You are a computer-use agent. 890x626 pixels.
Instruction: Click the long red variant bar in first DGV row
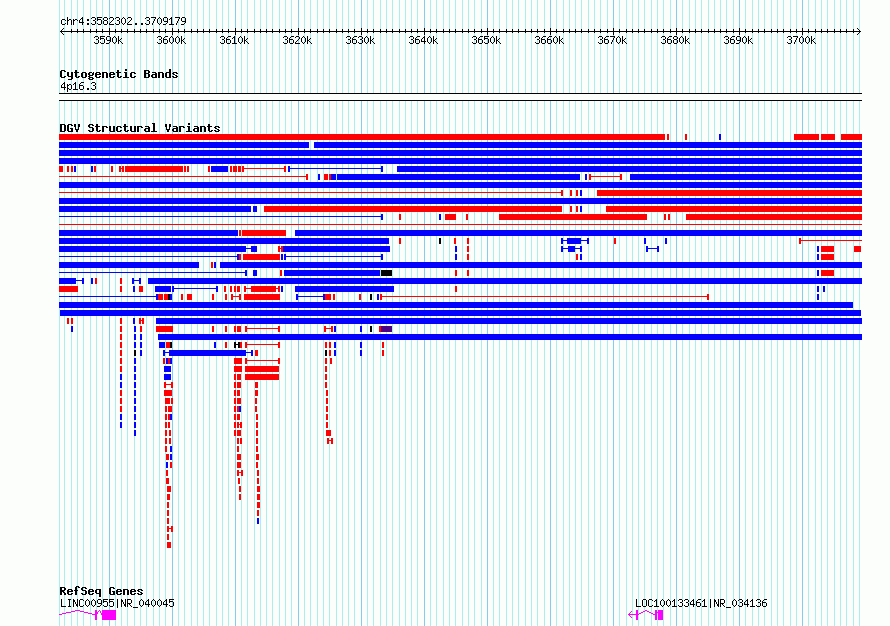point(362,137)
